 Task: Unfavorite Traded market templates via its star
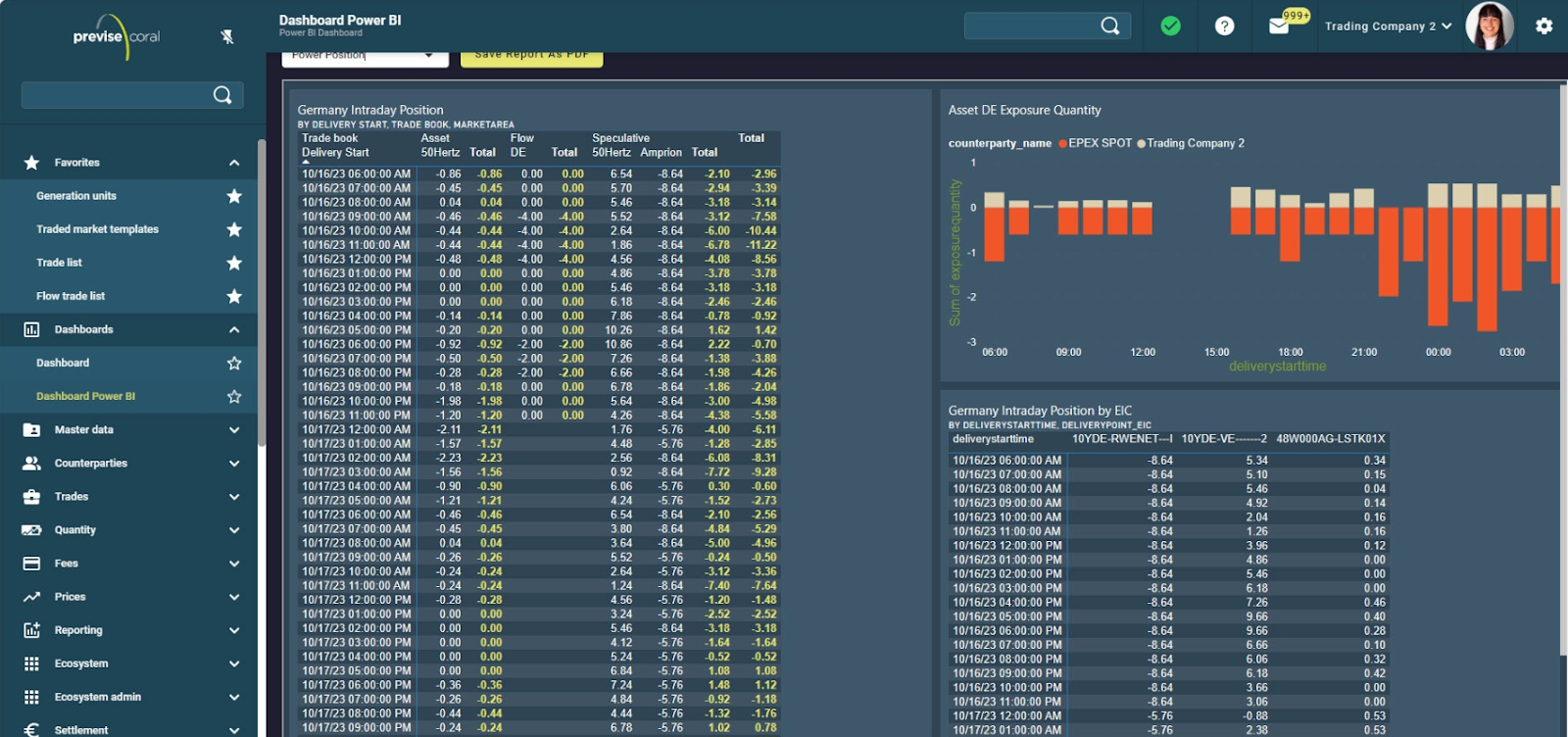click(x=234, y=229)
